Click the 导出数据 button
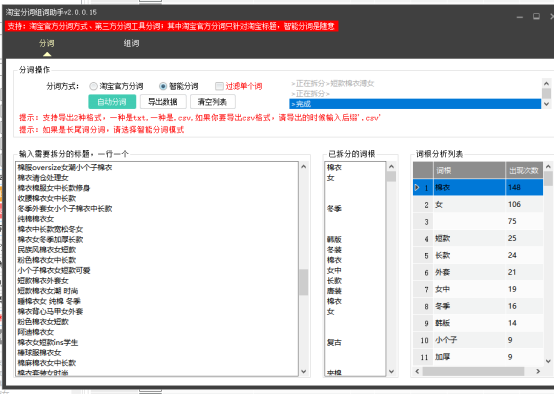554x394 pixels. pyautogui.click(x=163, y=102)
